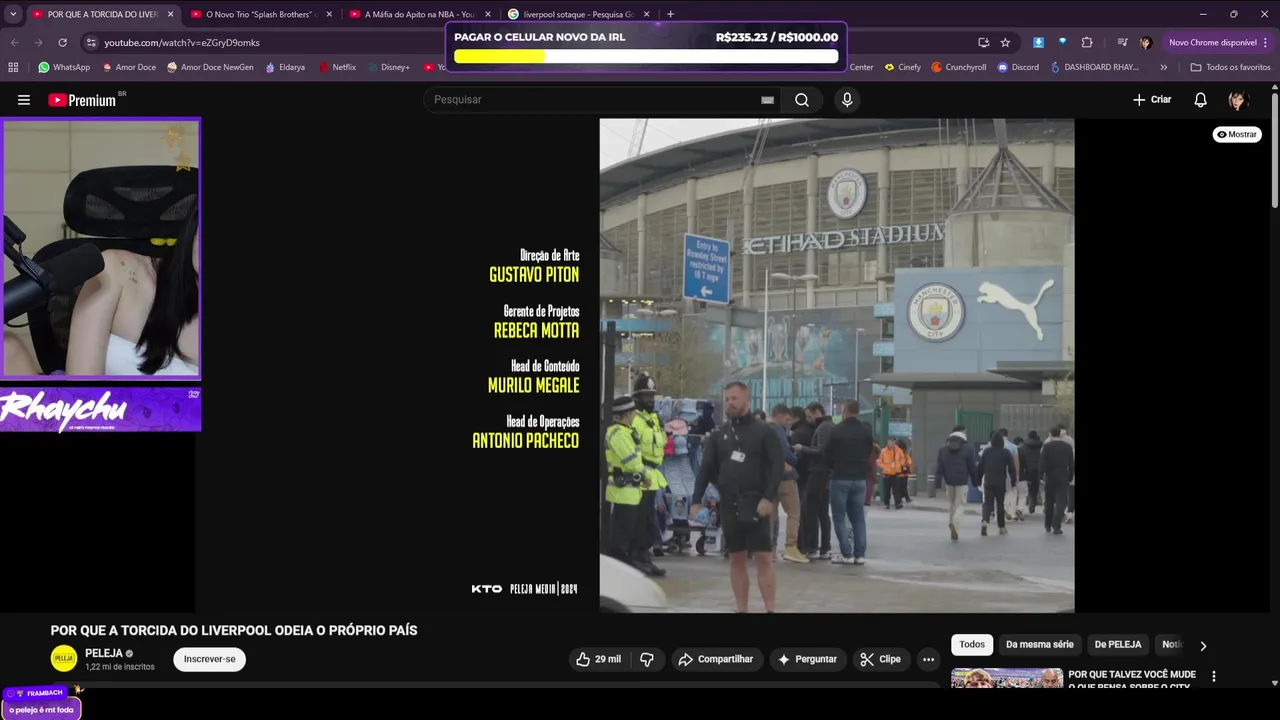The image size is (1280, 720).
Task: Open Chrome three-dot menu beside update notice
Action: click(1267, 43)
